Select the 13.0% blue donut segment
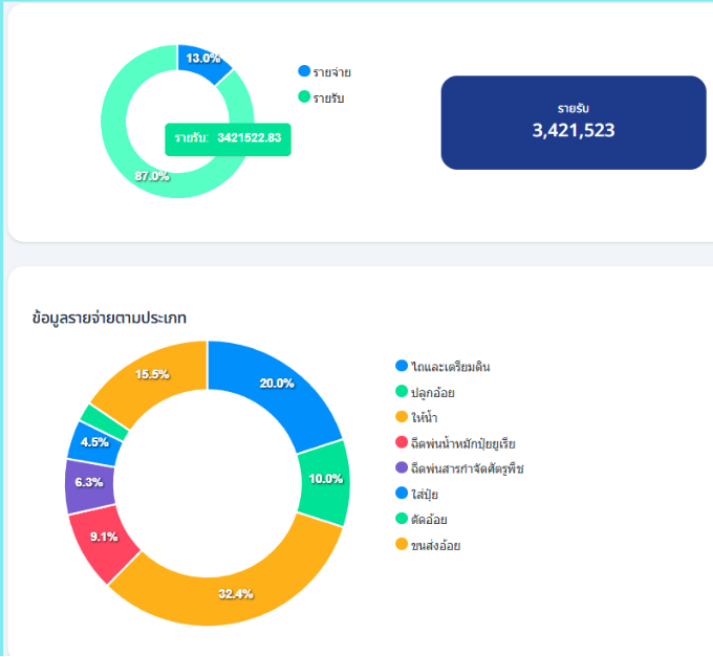 [x=203, y=61]
